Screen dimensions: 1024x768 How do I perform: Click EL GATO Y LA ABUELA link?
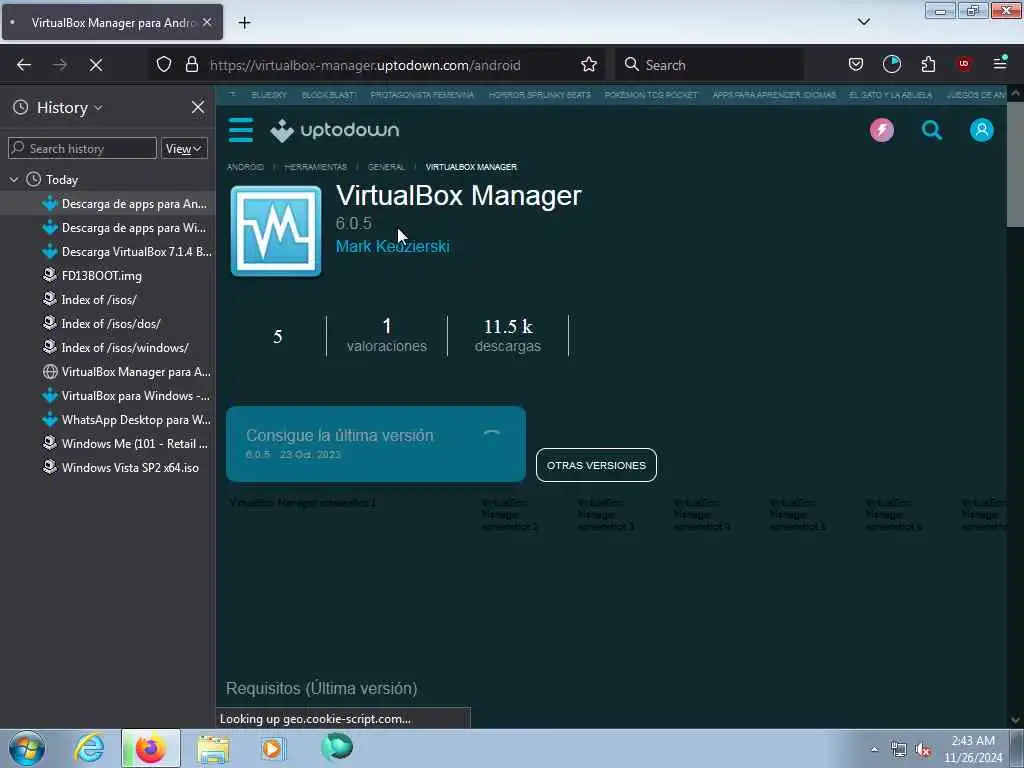[891, 95]
